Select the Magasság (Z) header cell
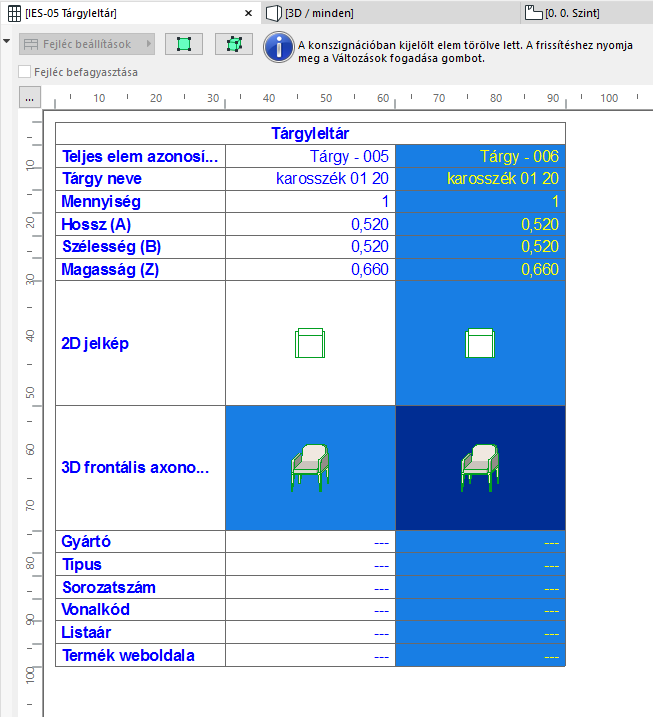 tap(140, 270)
